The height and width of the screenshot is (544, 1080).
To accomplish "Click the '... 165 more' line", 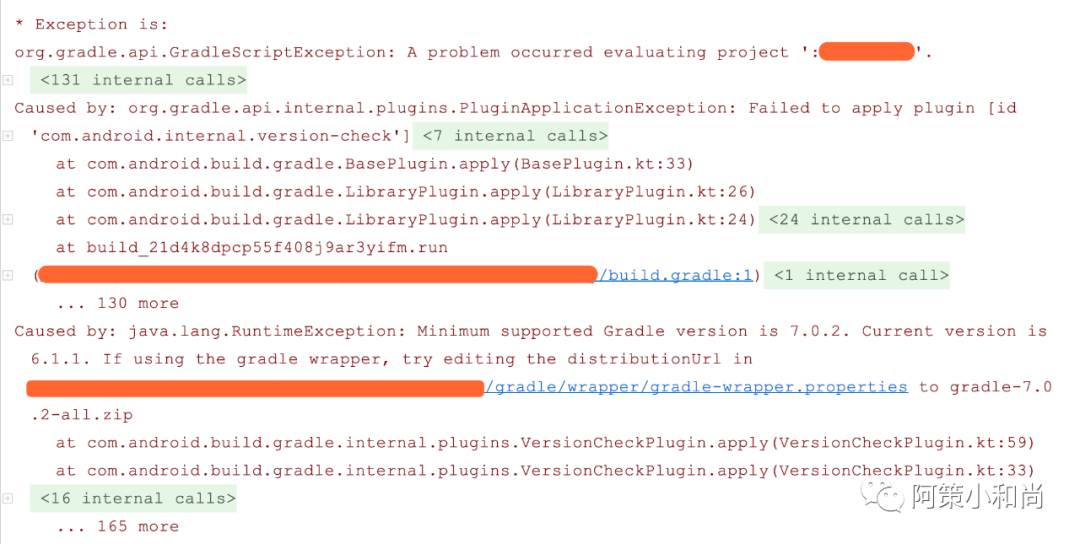I will coord(118,526).
